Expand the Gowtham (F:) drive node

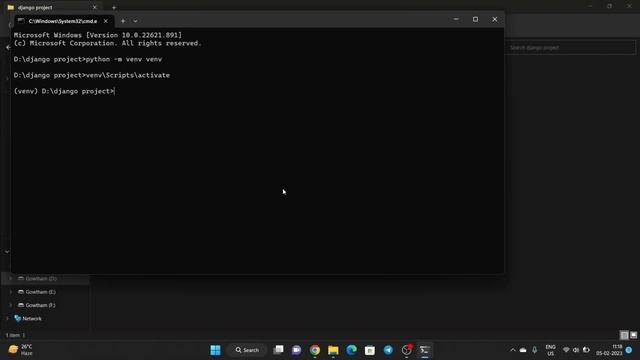(11, 305)
